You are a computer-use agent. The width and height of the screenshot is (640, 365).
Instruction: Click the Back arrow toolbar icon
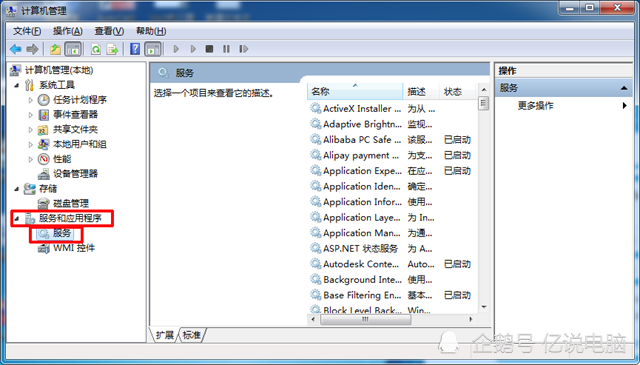click(16, 49)
